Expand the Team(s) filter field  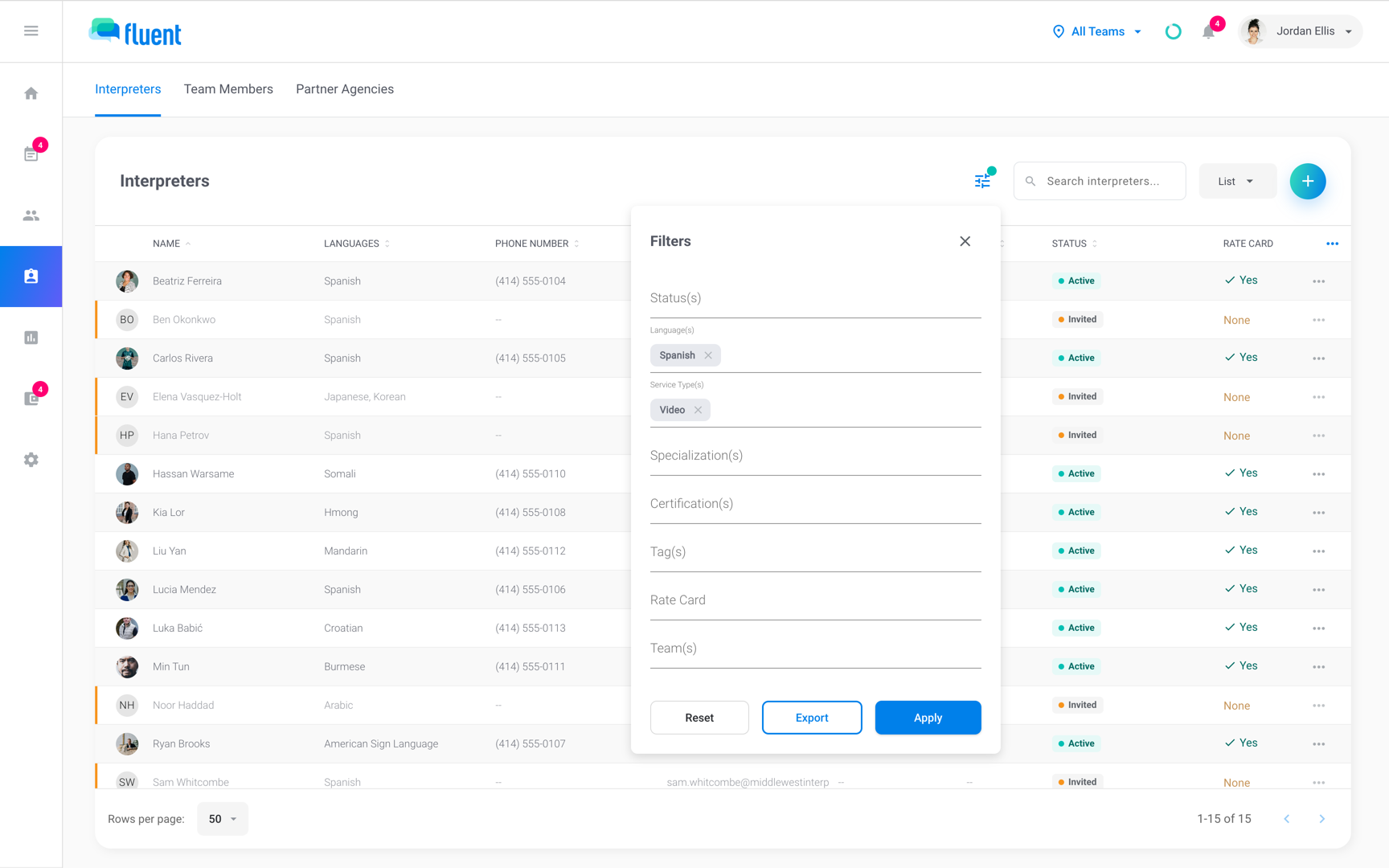pyautogui.click(x=815, y=649)
